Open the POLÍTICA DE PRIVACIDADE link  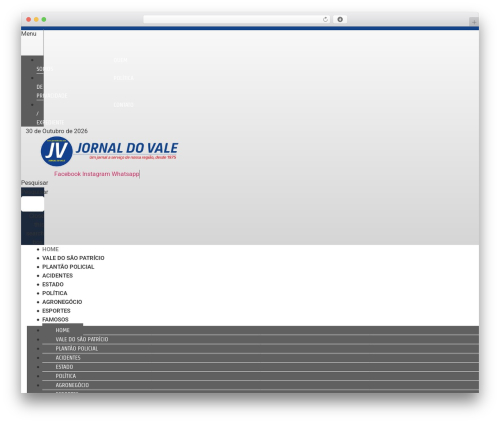pyautogui.click(x=85, y=87)
